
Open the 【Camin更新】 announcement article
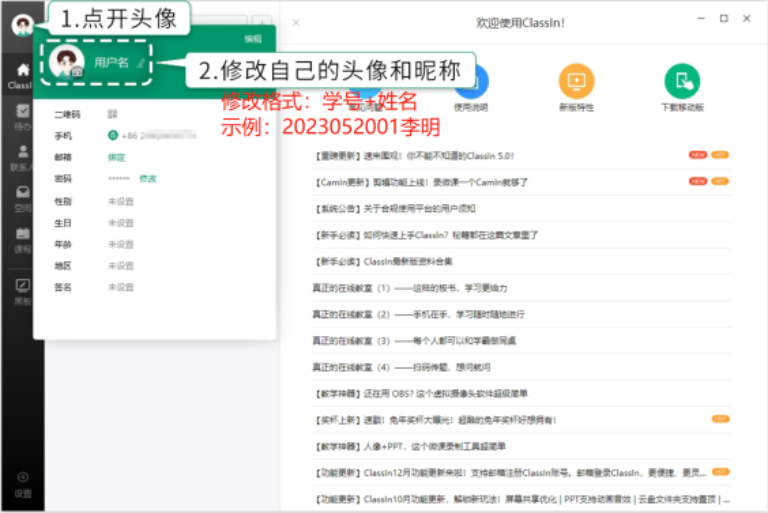420,182
